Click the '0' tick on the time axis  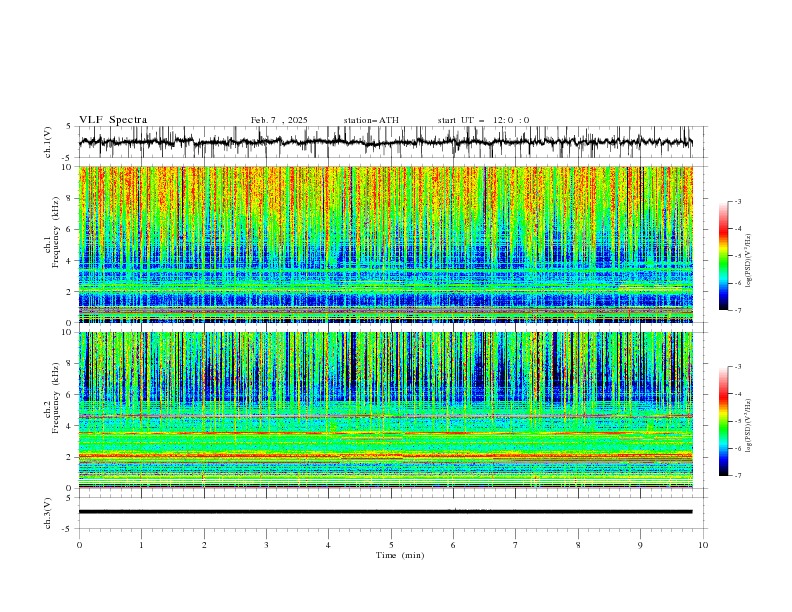[79, 545]
